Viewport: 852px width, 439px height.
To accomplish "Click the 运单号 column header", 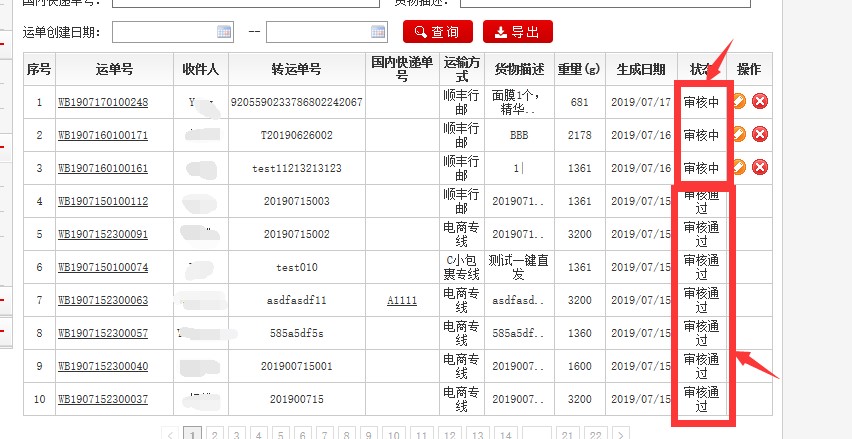I will click(x=114, y=69).
